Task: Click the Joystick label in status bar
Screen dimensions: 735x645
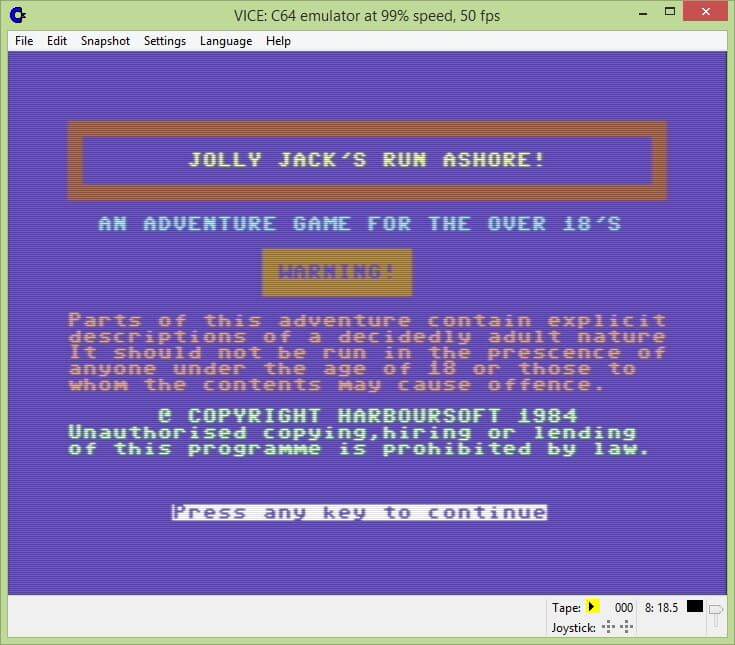Action: click(x=574, y=628)
